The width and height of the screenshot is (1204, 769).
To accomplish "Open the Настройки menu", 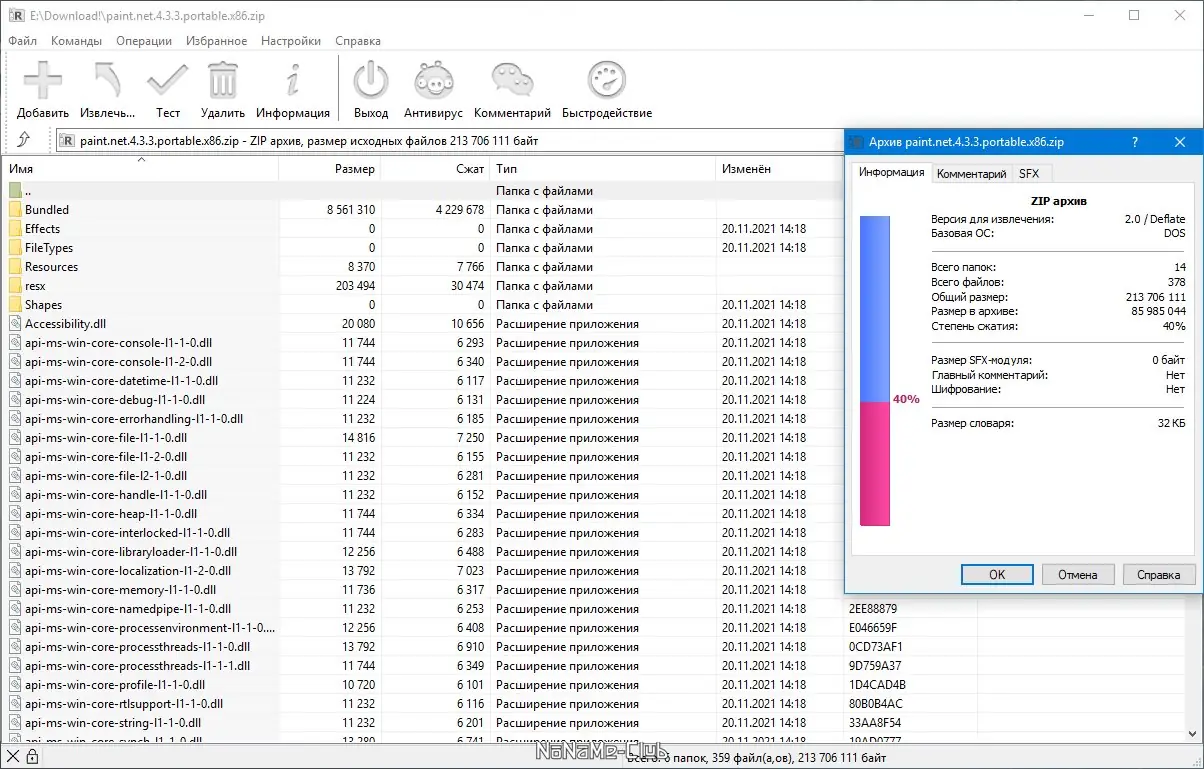I will pyautogui.click(x=291, y=41).
